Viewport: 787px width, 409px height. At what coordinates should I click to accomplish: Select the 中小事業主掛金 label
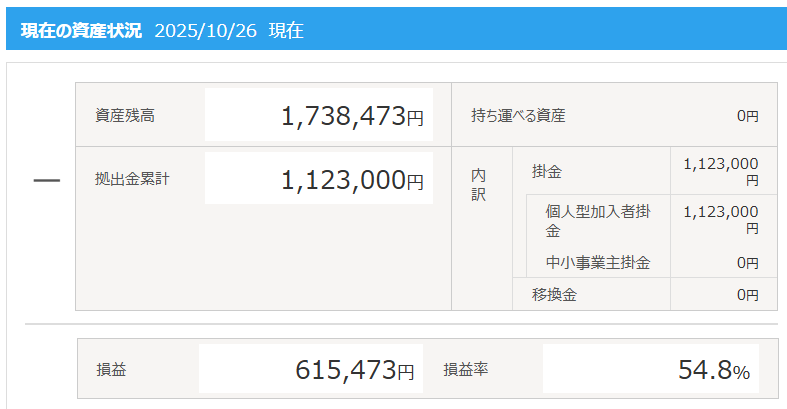598,263
